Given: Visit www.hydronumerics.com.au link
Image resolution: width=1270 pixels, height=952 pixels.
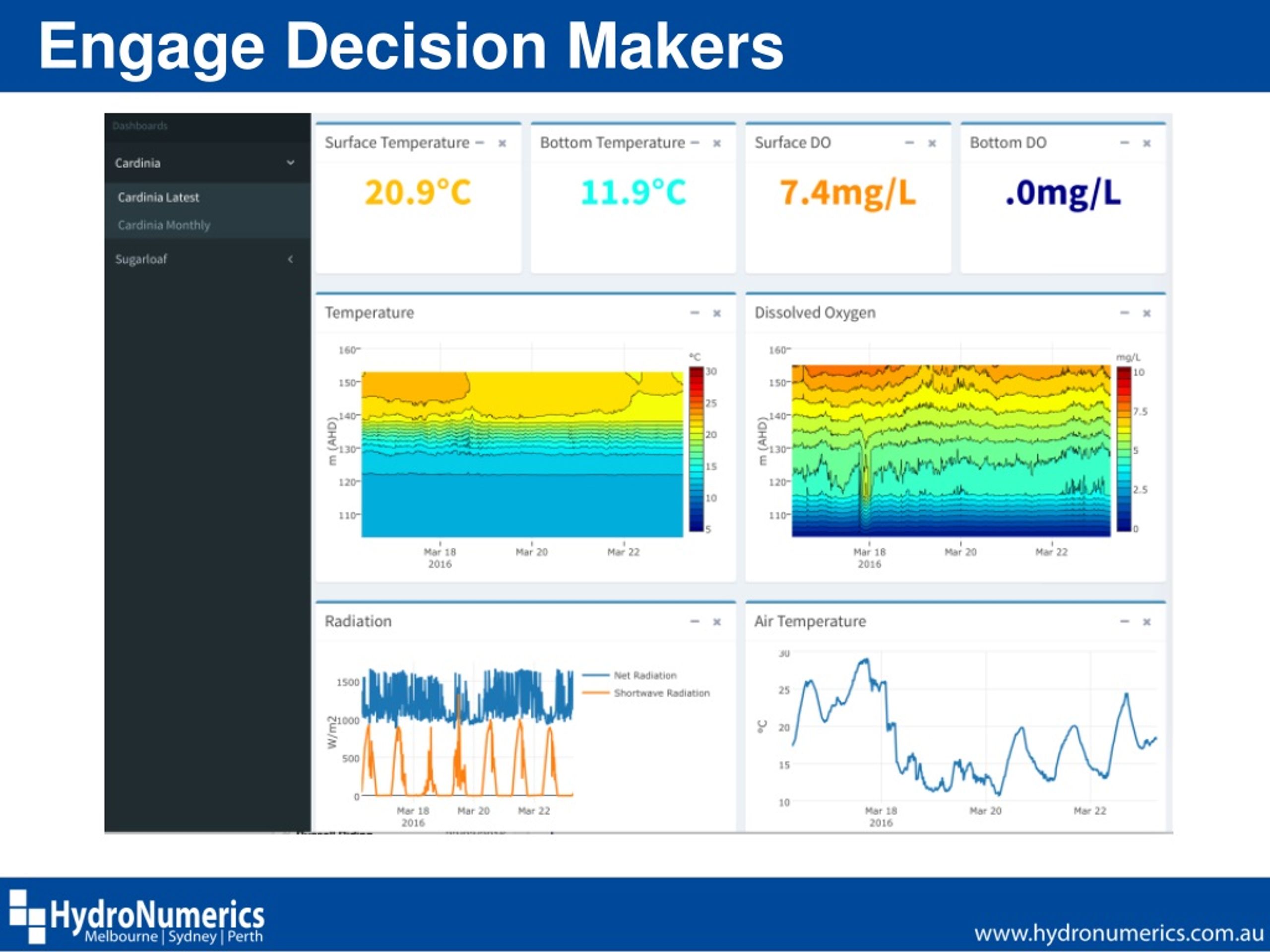Looking at the screenshot, I should (x=1111, y=933).
